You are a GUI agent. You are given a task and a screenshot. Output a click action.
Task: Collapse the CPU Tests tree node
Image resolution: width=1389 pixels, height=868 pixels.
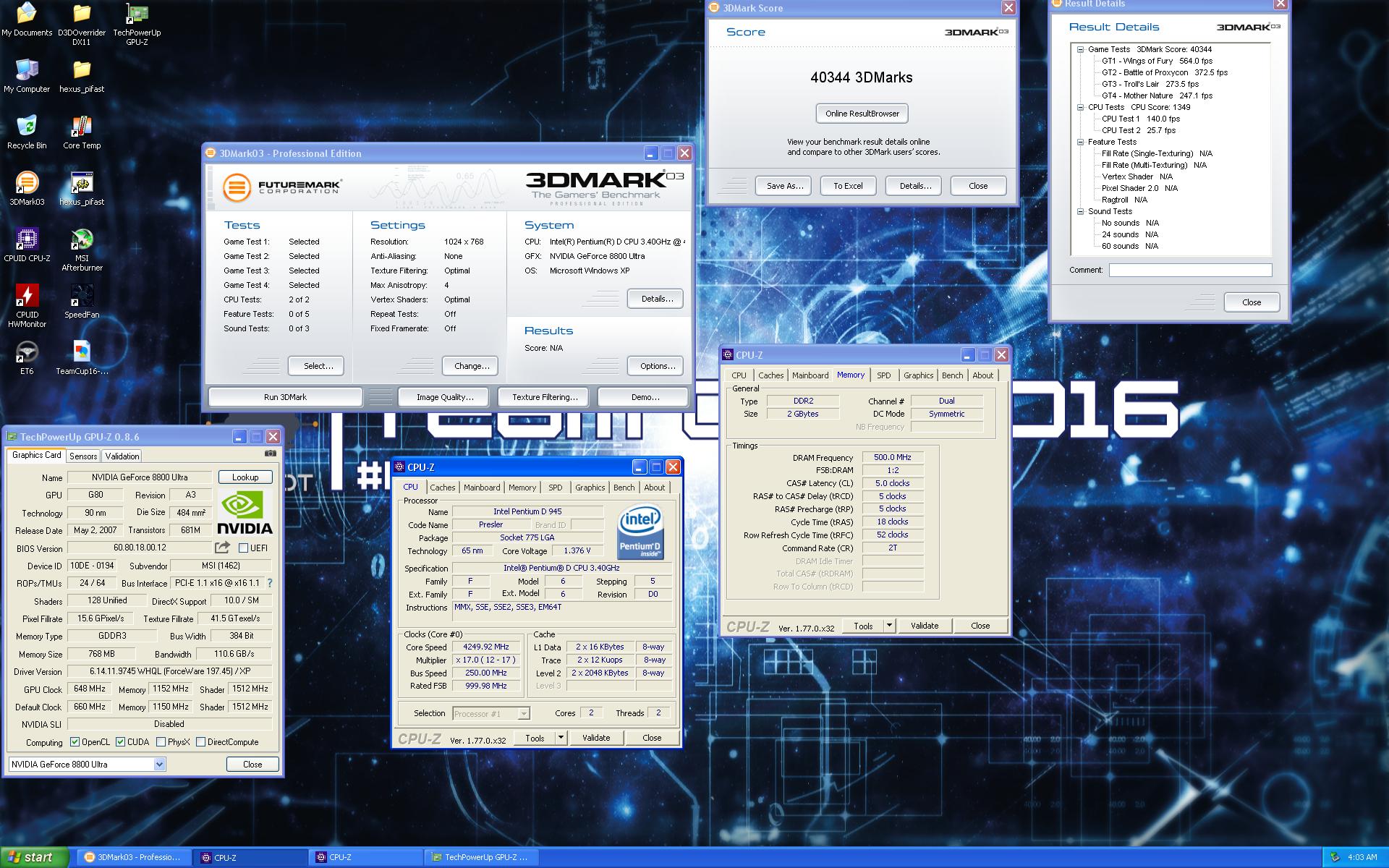click(1080, 108)
